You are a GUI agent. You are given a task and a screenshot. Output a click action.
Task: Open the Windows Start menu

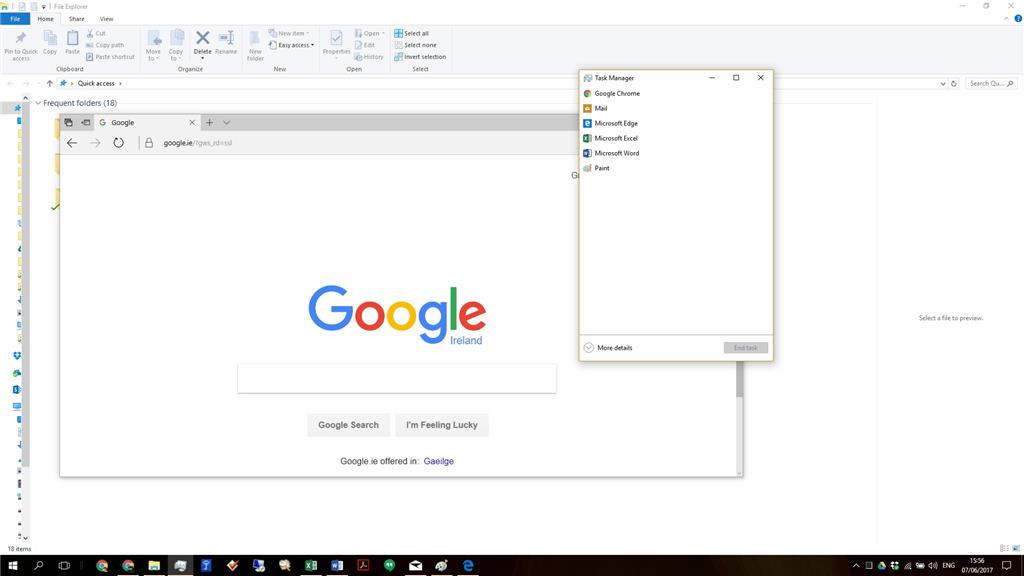12,566
